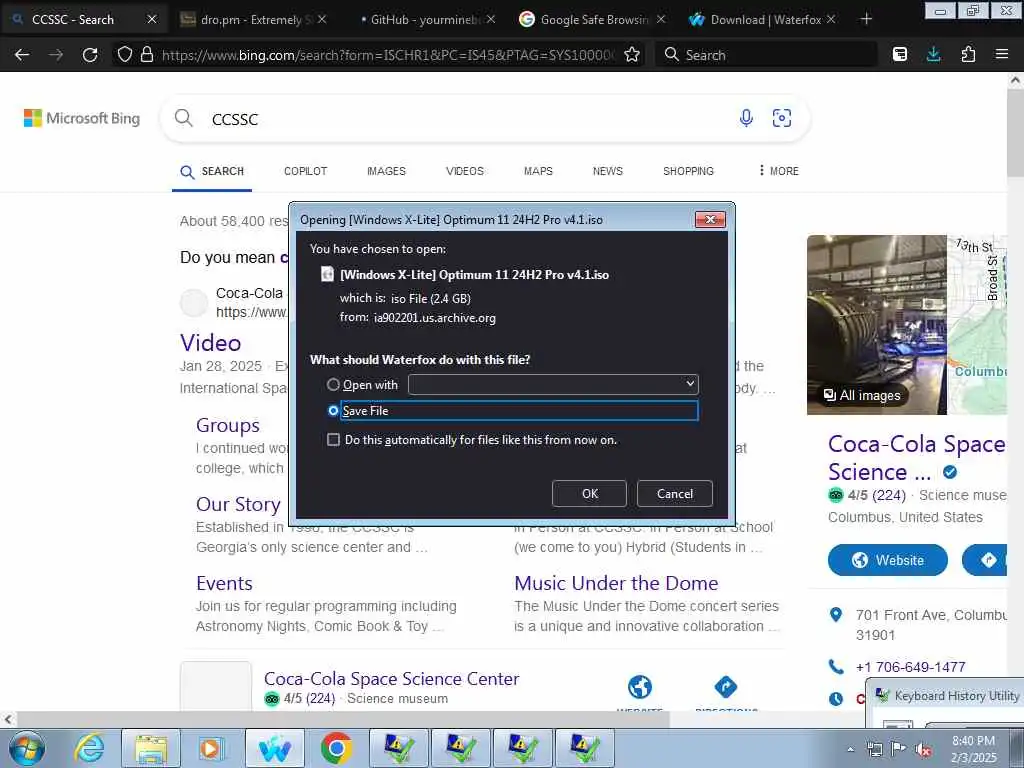Switch to the VIDEOS search tab

(464, 171)
